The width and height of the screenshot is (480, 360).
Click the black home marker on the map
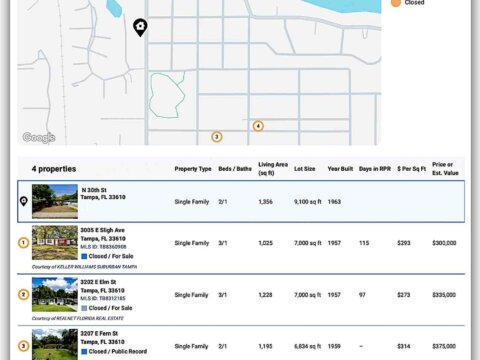pyautogui.click(x=140, y=27)
